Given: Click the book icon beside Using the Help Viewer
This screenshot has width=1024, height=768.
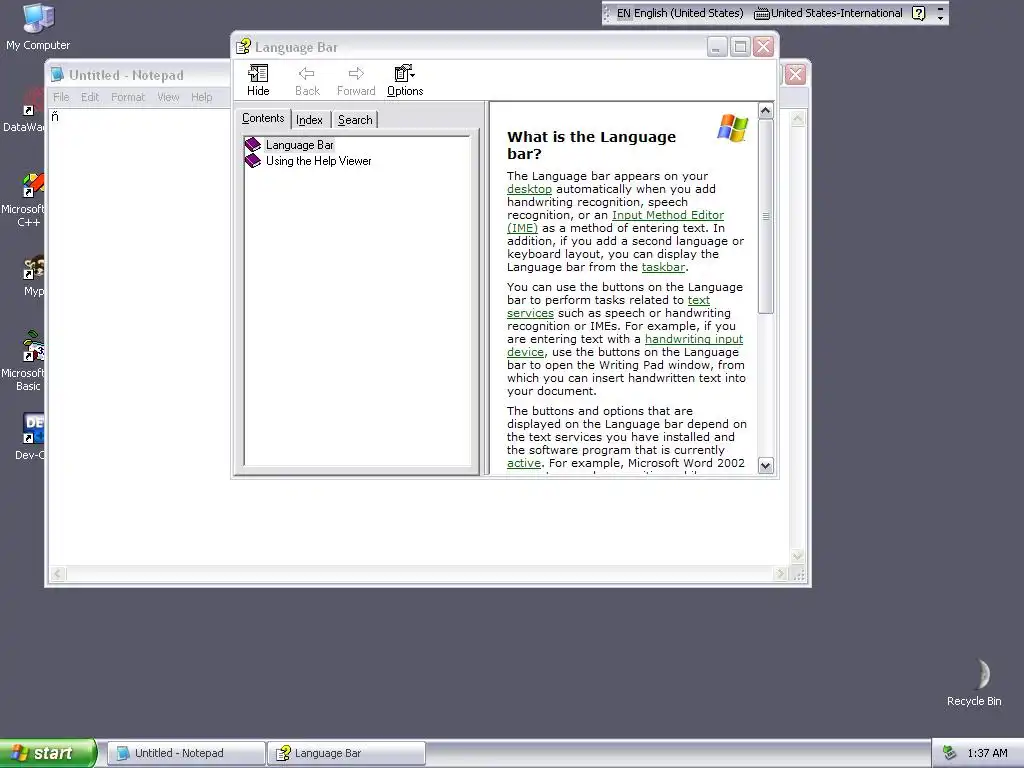Looking at the screenshot, I should click(253, 161).
